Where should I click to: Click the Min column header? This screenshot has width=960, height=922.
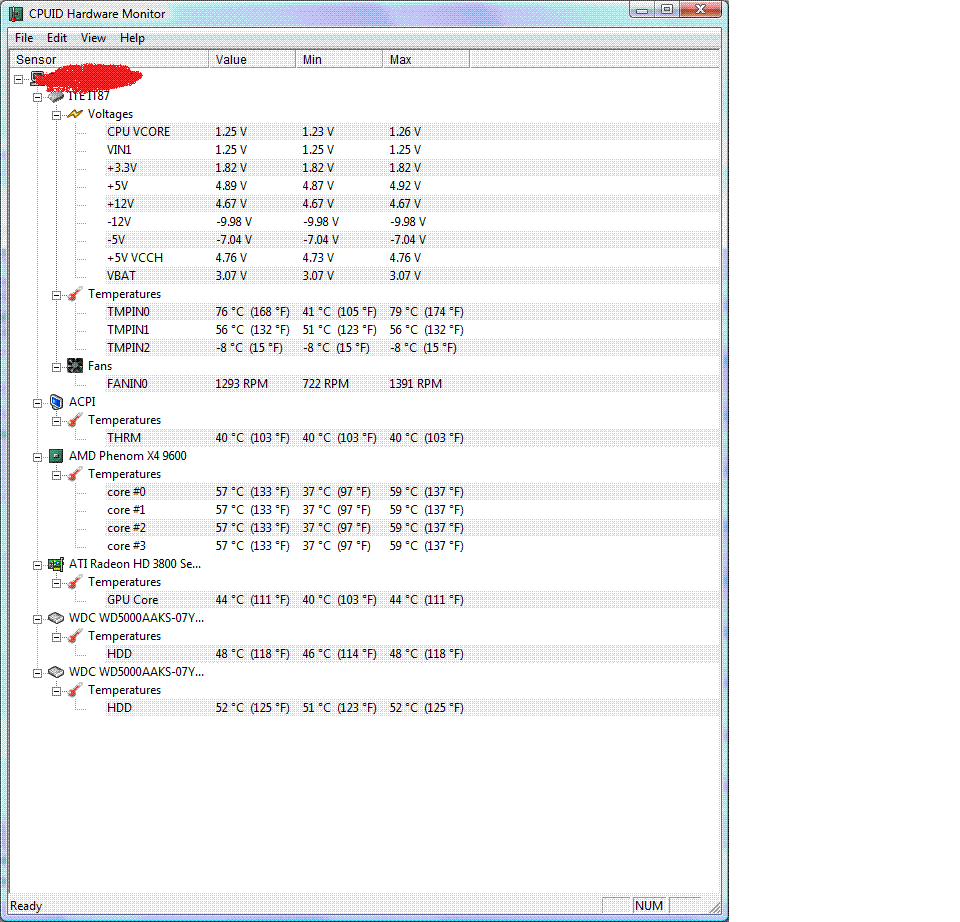click(x=339, y=59)
